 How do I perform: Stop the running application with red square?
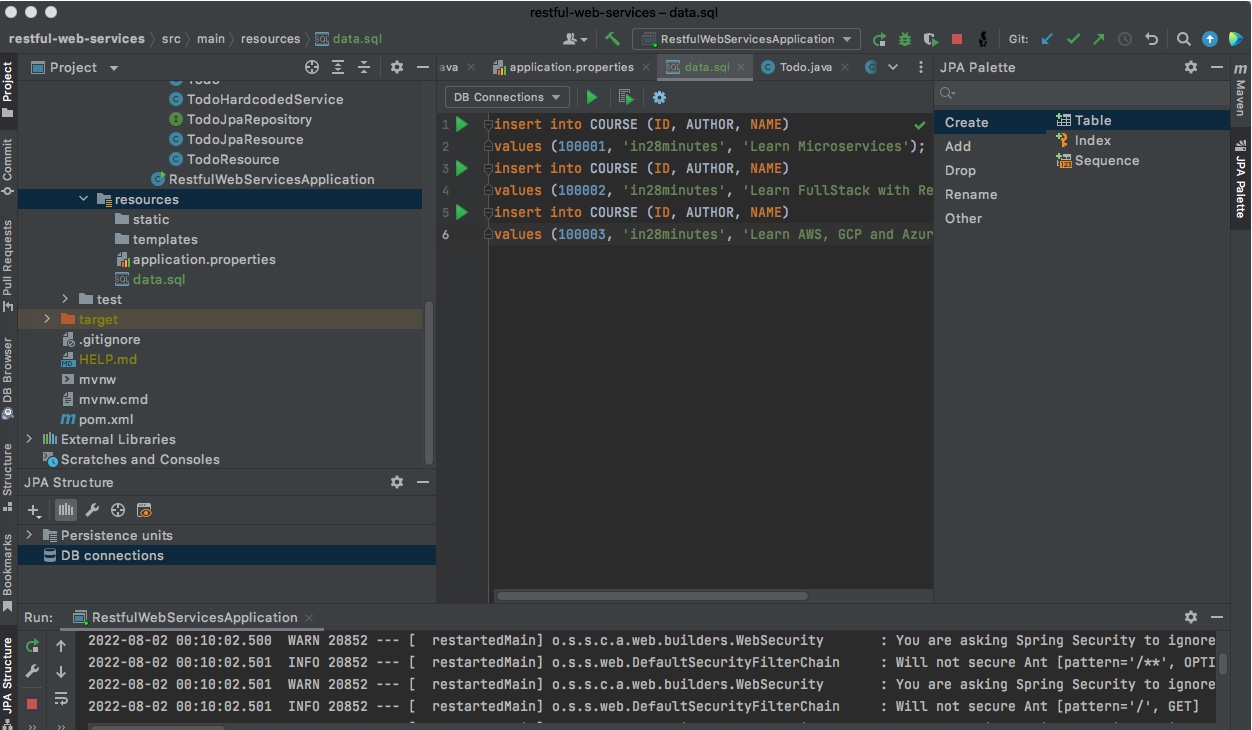pos(957,39)
